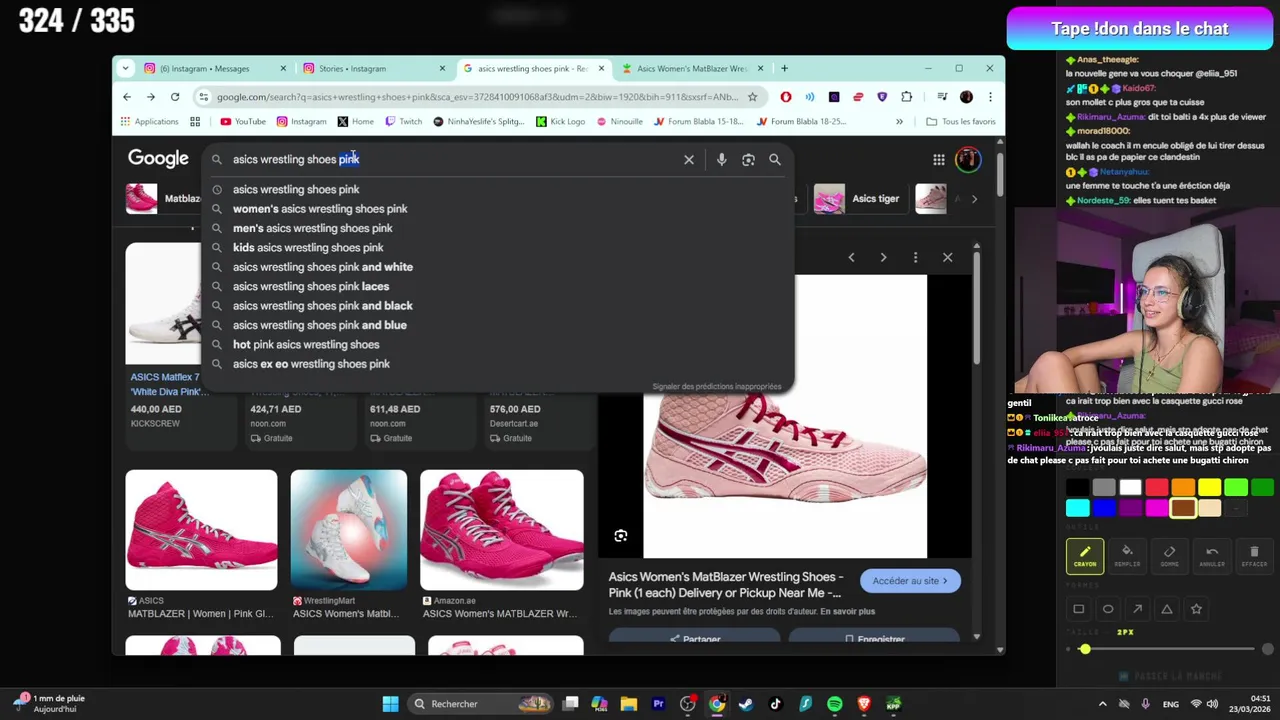Click Signaler des prédictions inappropriées link
Image resolution: width=1280 pixels, height=720 pixels.
point(717,387)
